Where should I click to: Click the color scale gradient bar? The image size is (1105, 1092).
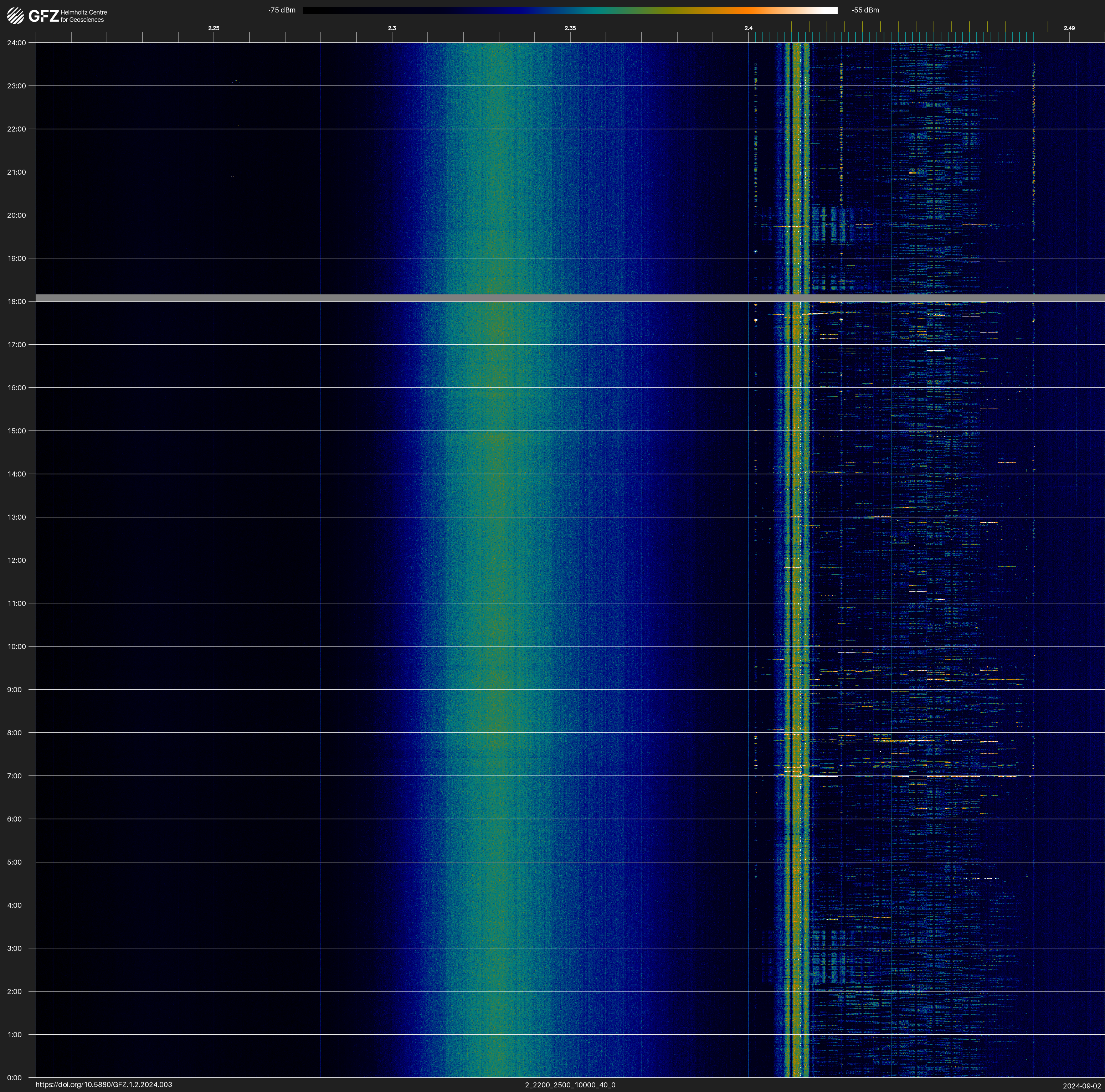570,10
